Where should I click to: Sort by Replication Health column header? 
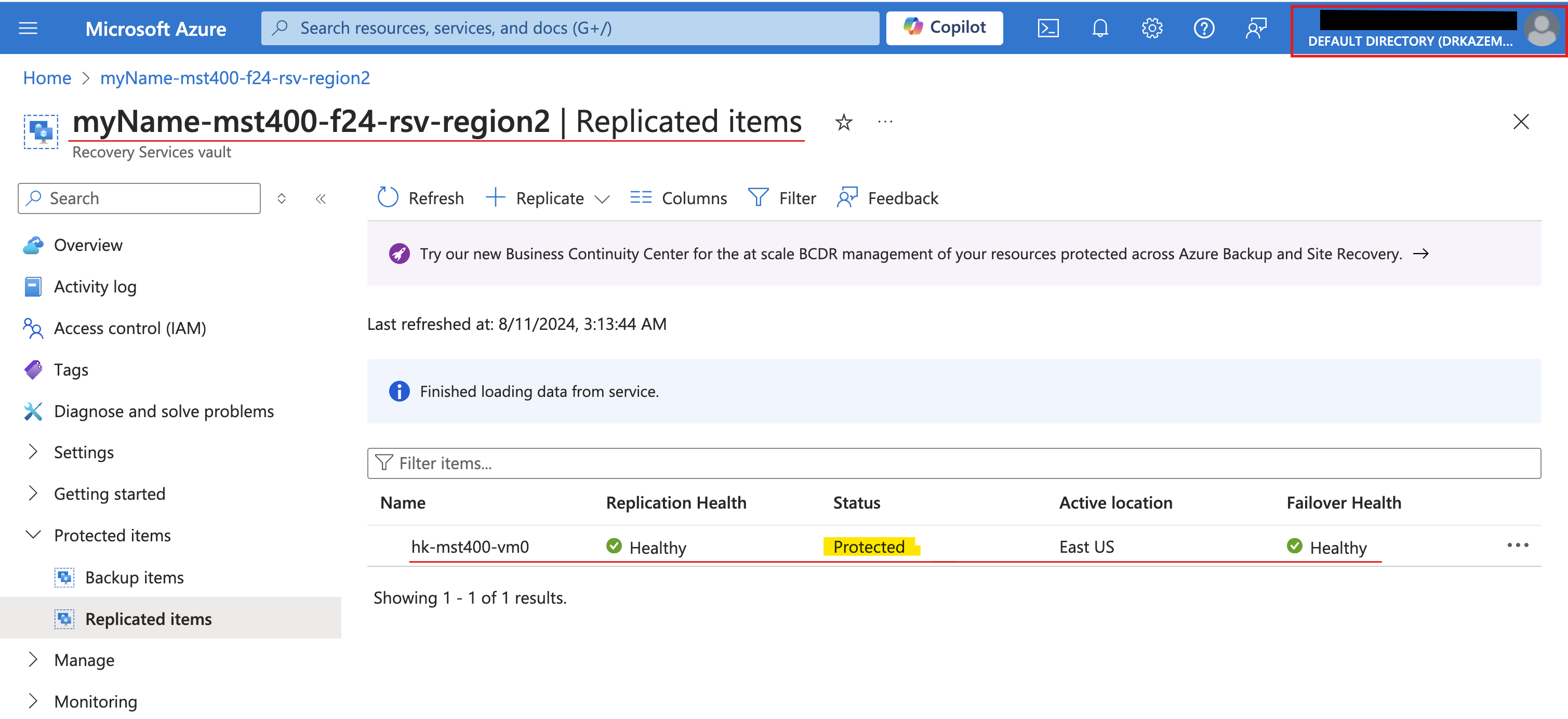pos(676,502)
